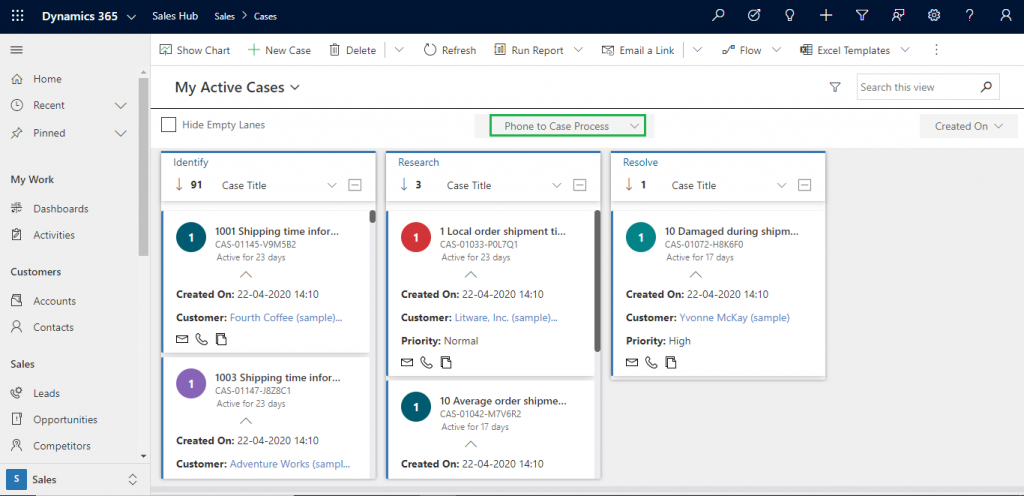
Task: Expand the Pinned section in sidebar
Action: tap(121, 133)
